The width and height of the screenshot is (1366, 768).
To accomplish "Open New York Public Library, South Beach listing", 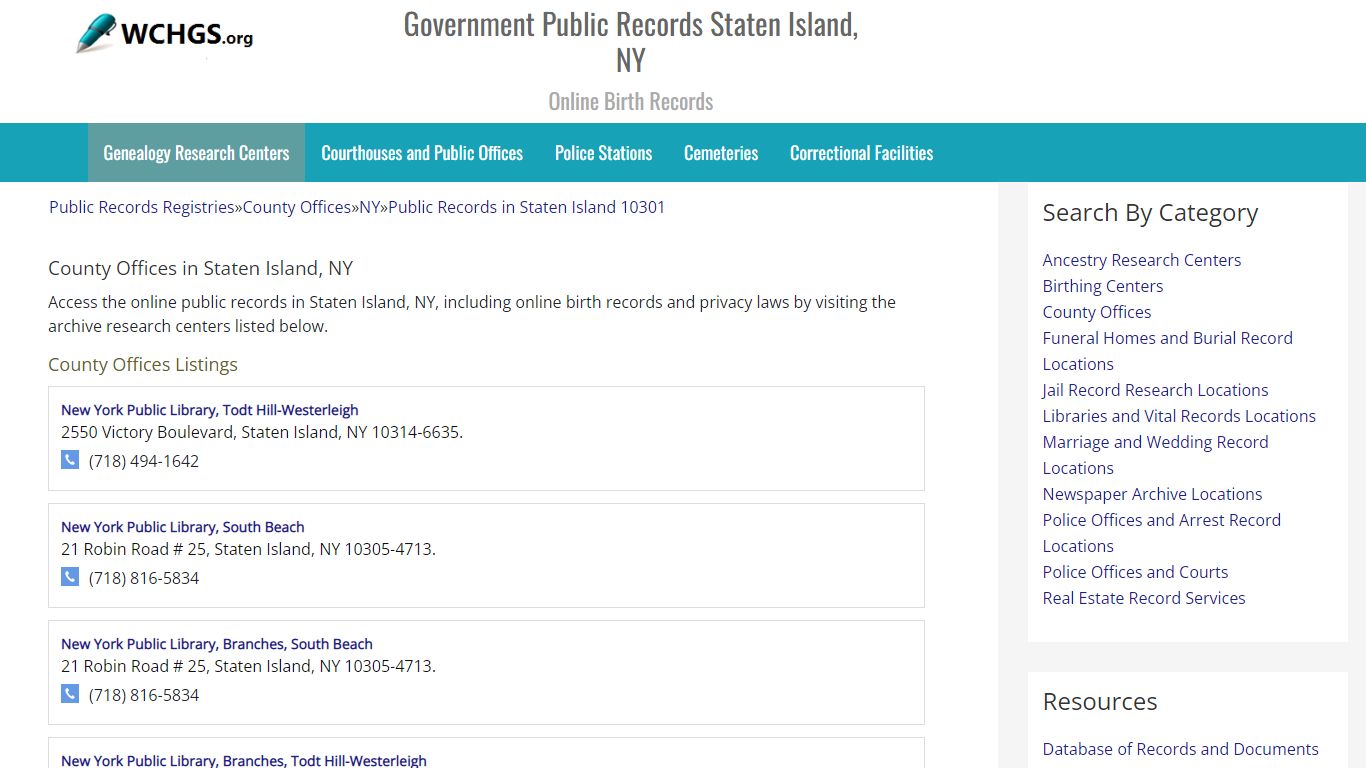I will pyautogui.click(x=183, y=527).
